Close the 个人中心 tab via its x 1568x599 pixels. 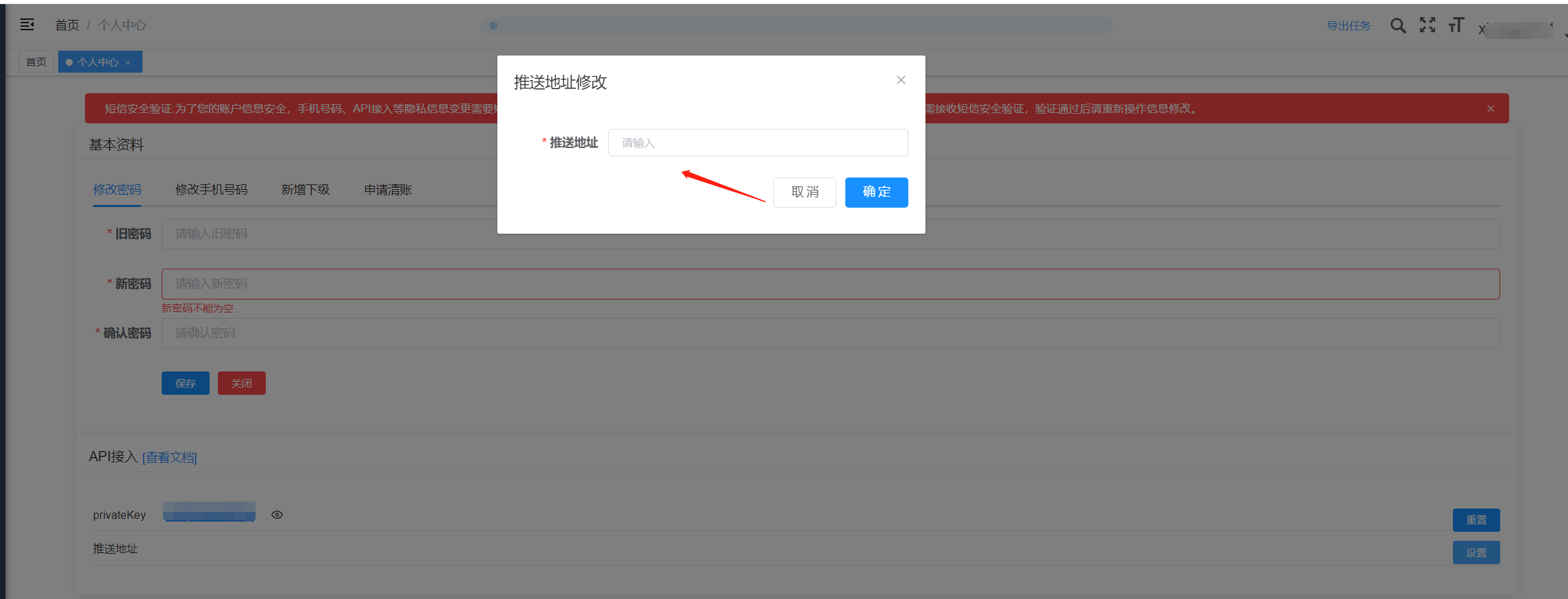click(128, 62)
